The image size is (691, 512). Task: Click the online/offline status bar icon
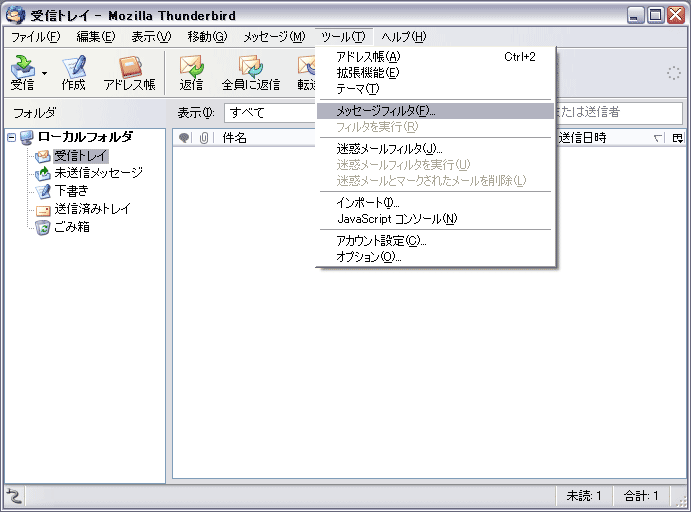point(14,496)
